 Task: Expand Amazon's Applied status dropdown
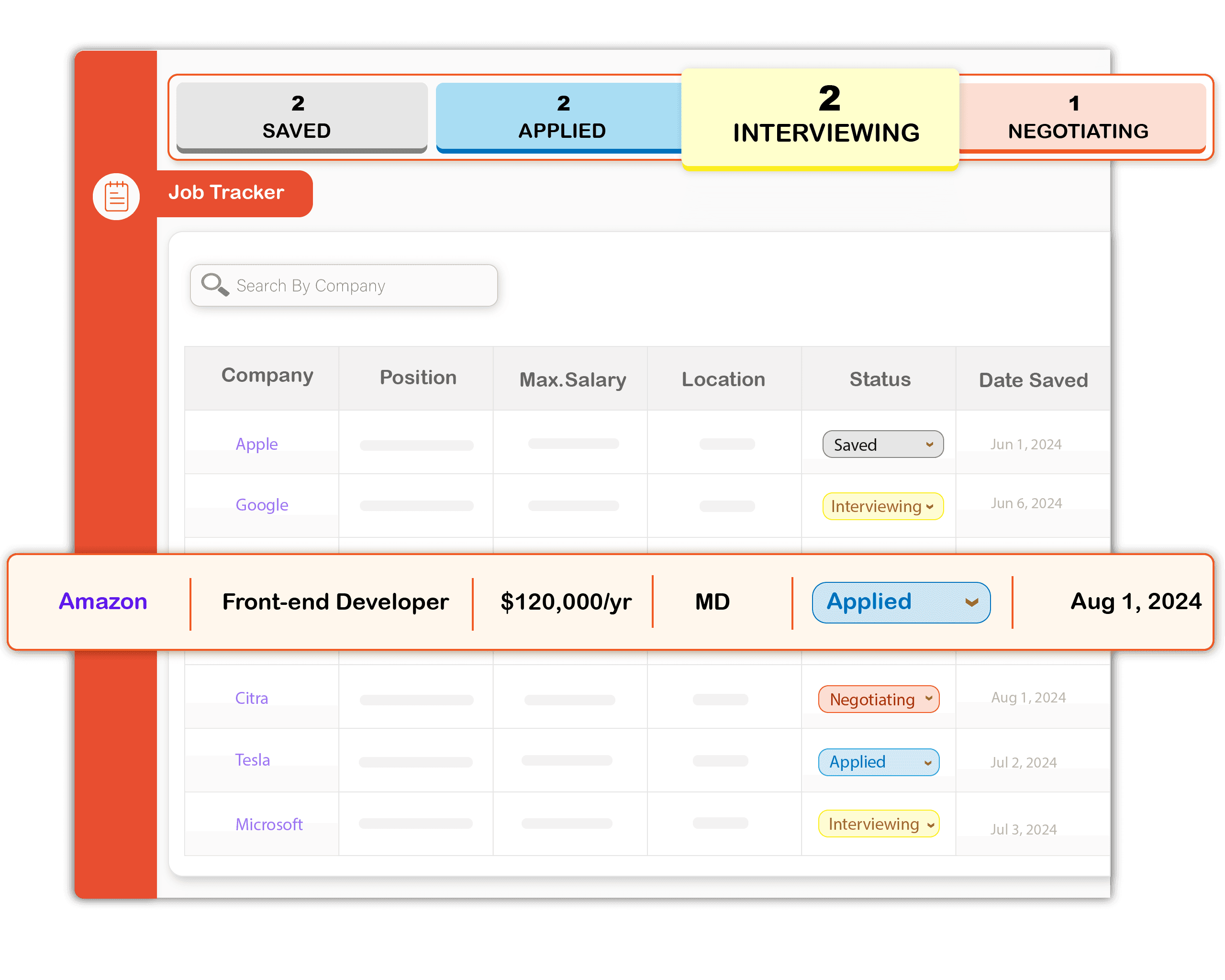[901, 602]
